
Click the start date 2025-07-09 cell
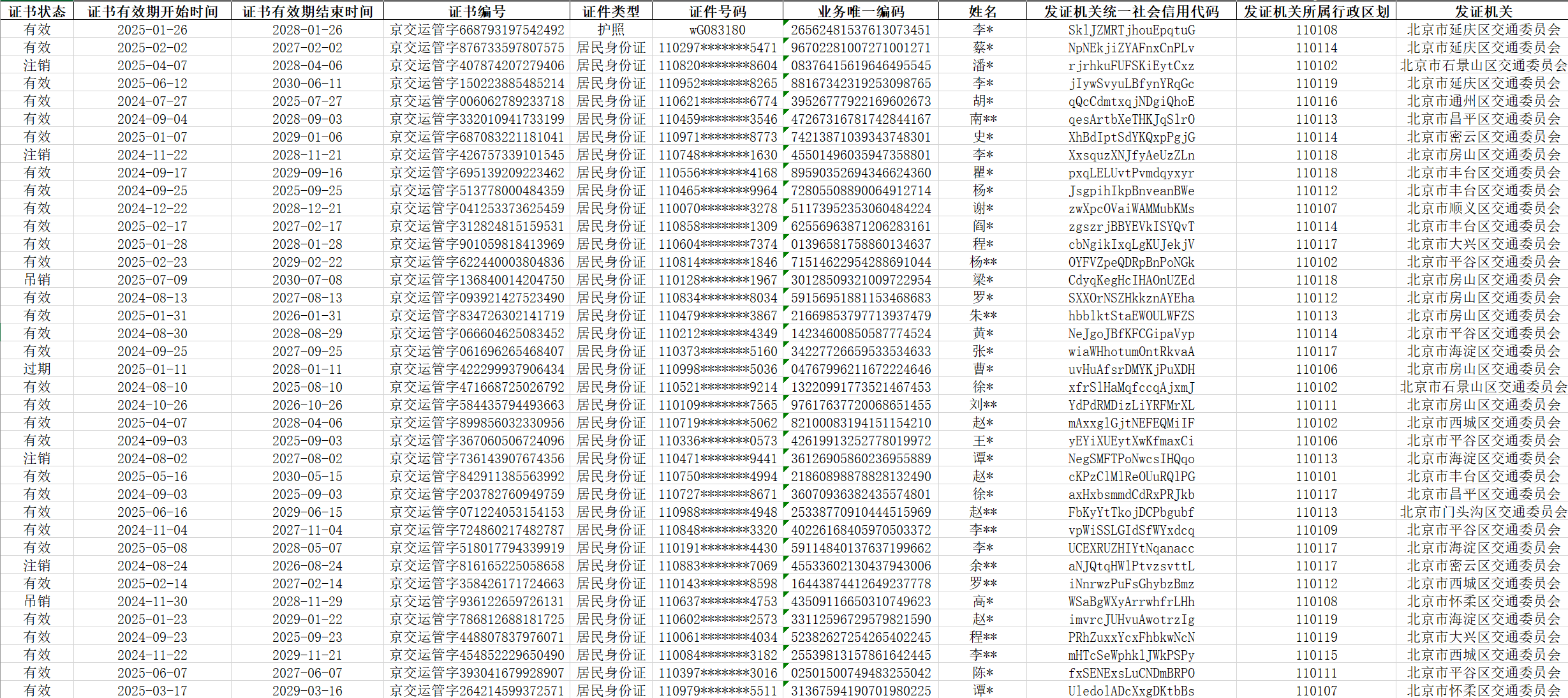(152, 280)
